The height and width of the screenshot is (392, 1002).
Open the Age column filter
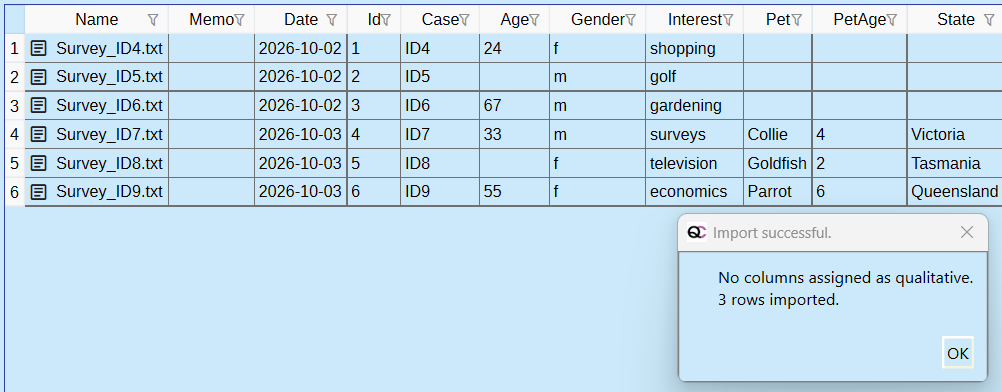(534, 20)
